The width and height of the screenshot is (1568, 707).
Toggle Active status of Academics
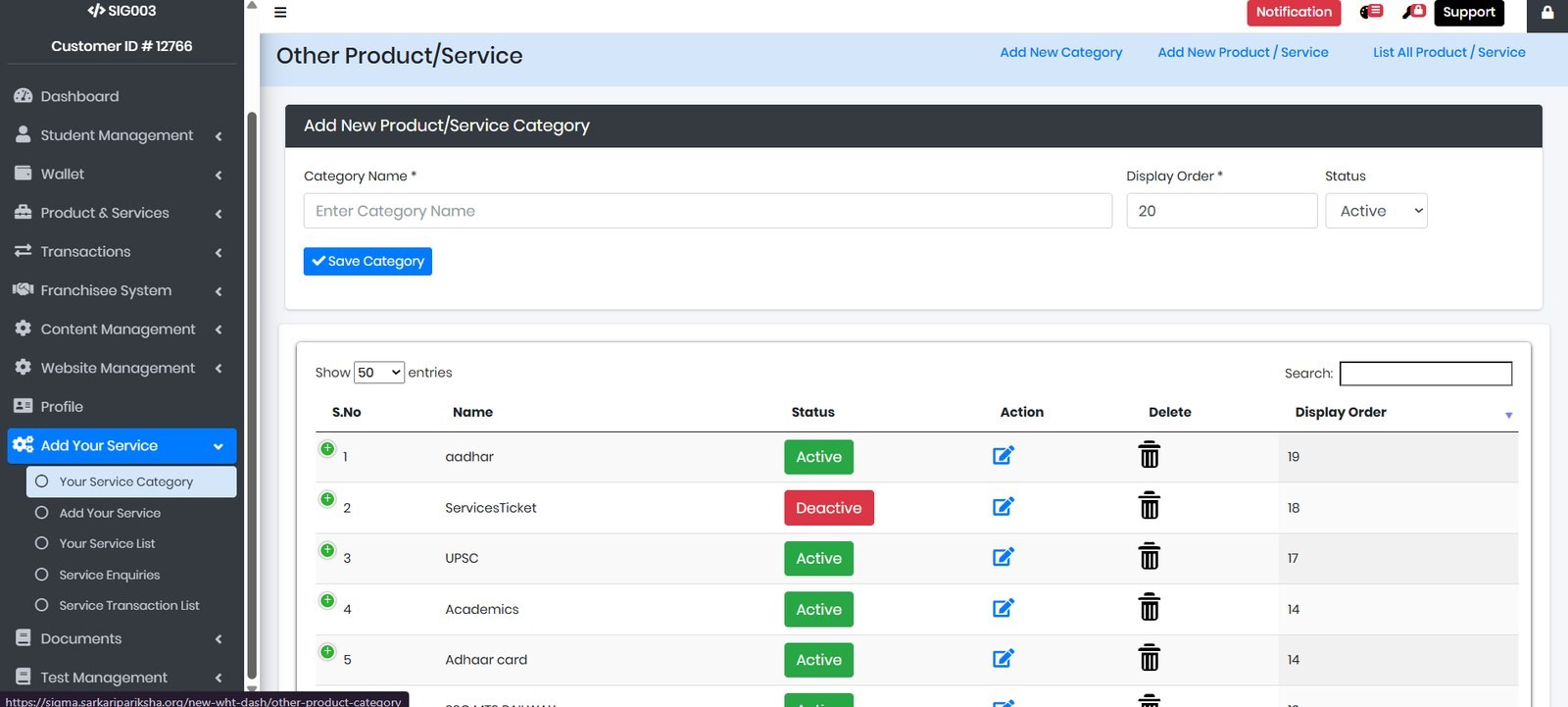(x=818, y=609)
